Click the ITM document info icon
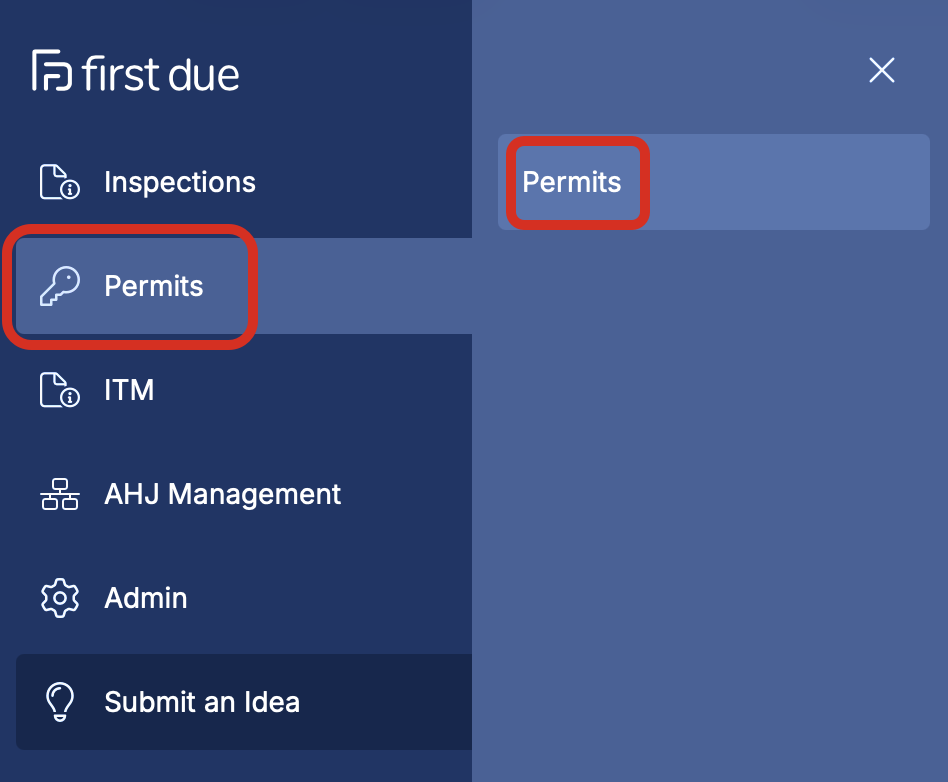 pyautogui.click(x=59, y=390)
